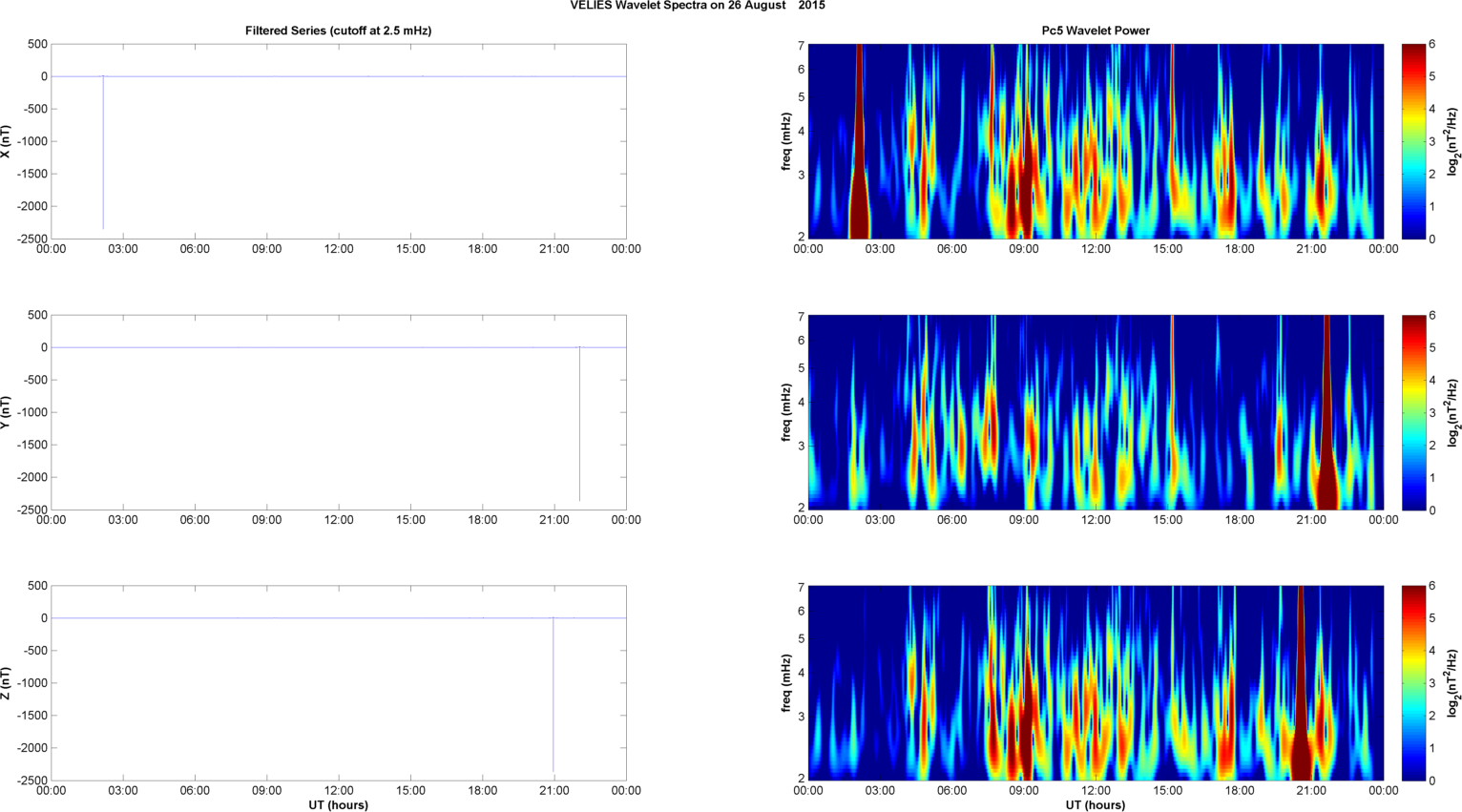Select the 'X (nT)' axis label
This screenshot has width=1462, height=812.
(x=6, y=141)
